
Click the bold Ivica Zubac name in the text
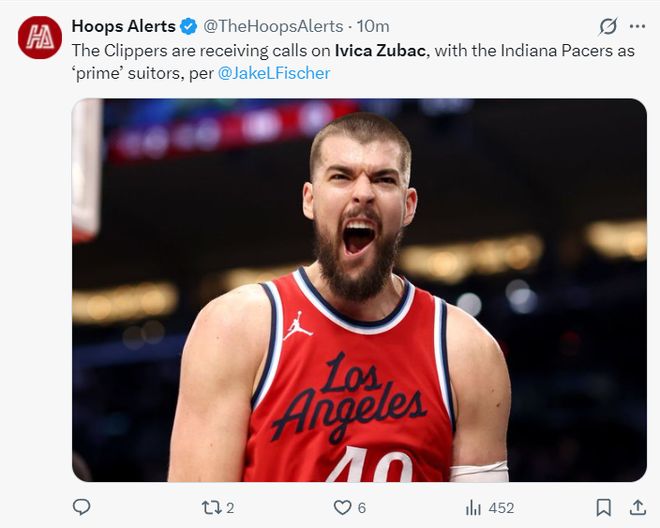tap(382, 49)
